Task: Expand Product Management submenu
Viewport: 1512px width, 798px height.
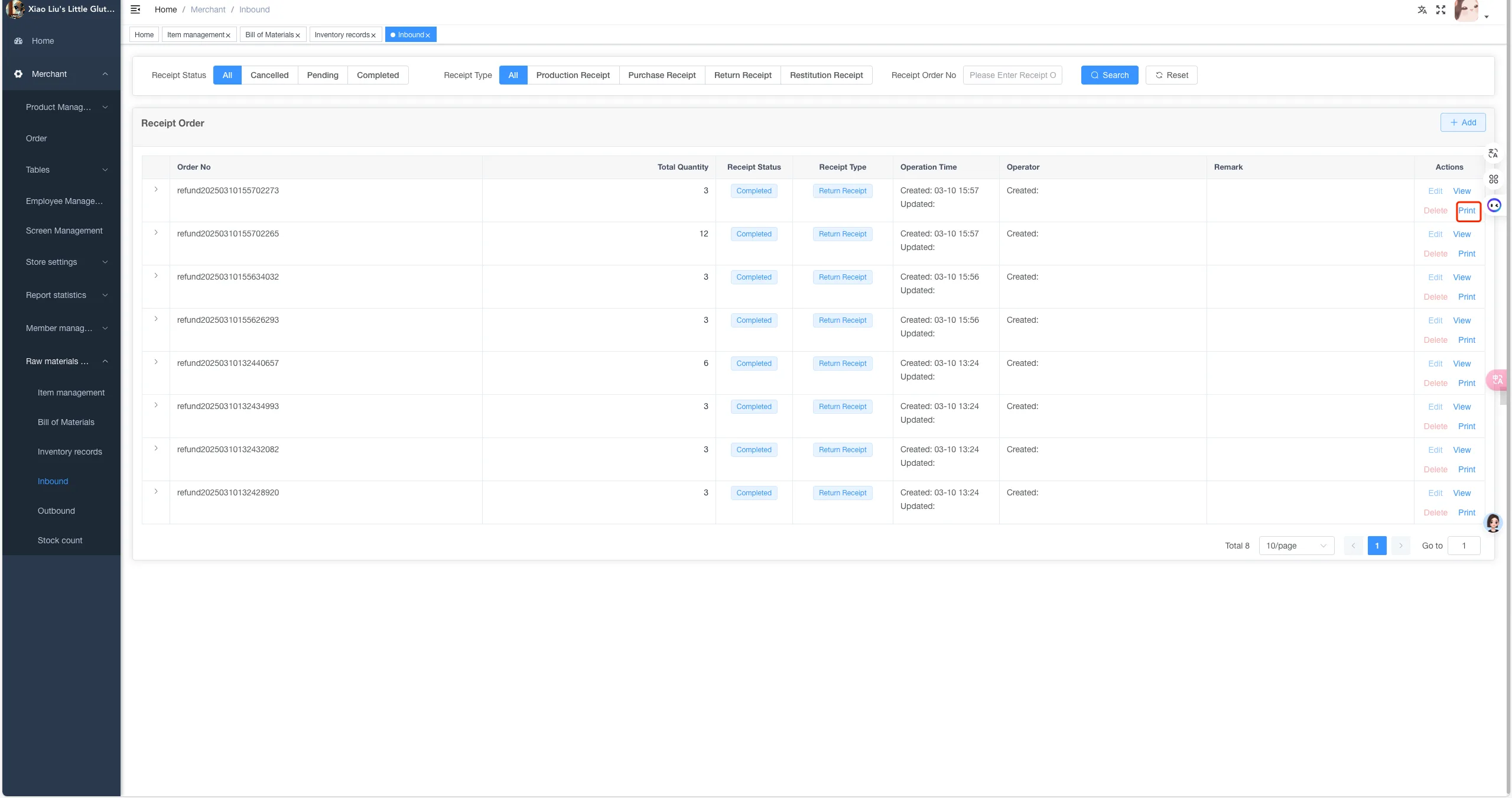Action: 61,107
